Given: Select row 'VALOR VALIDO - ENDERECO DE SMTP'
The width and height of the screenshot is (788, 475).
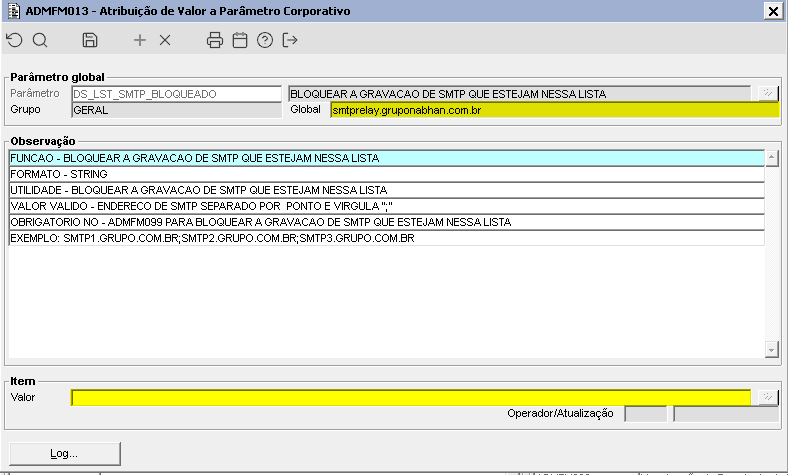Looking at the screenshot, I should [x=387, y=206].
